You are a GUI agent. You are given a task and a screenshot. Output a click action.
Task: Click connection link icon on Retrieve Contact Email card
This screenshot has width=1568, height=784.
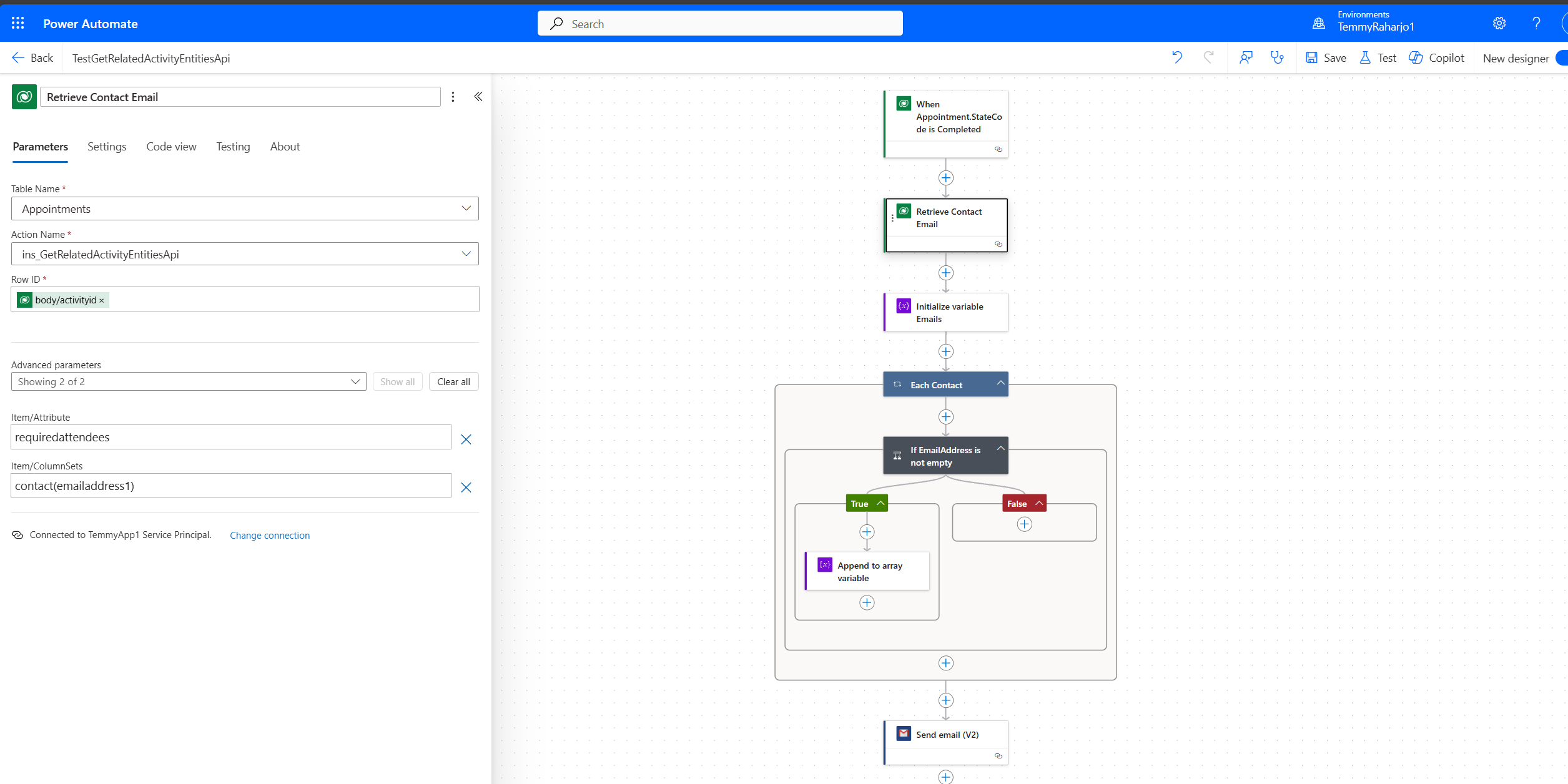pos(998,244)
